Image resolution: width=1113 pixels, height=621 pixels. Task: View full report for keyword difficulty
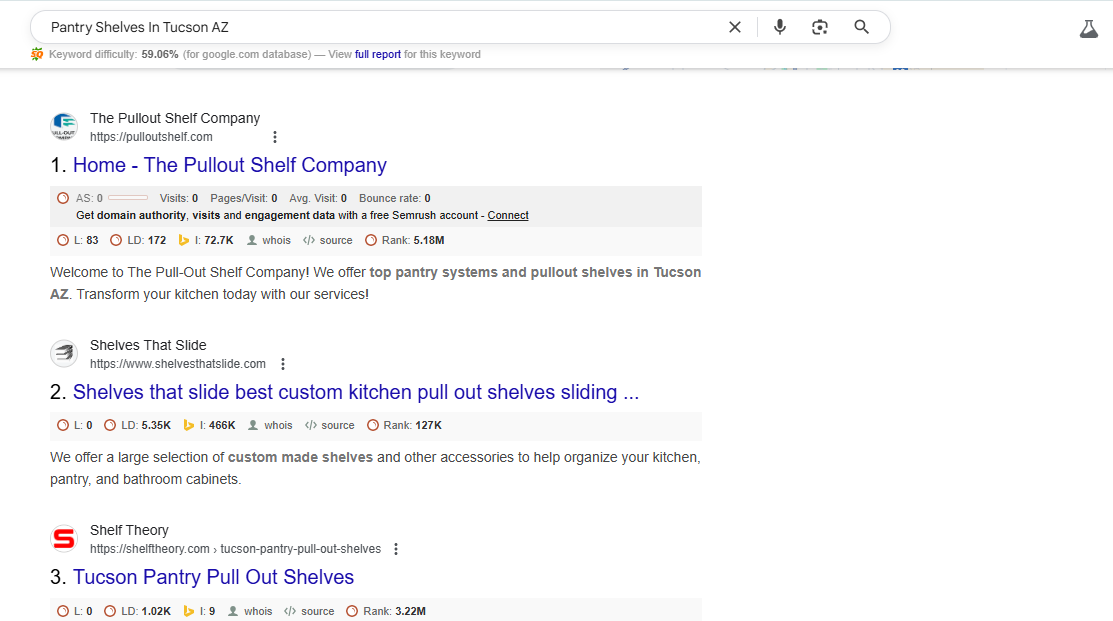(x=377, y=54)
